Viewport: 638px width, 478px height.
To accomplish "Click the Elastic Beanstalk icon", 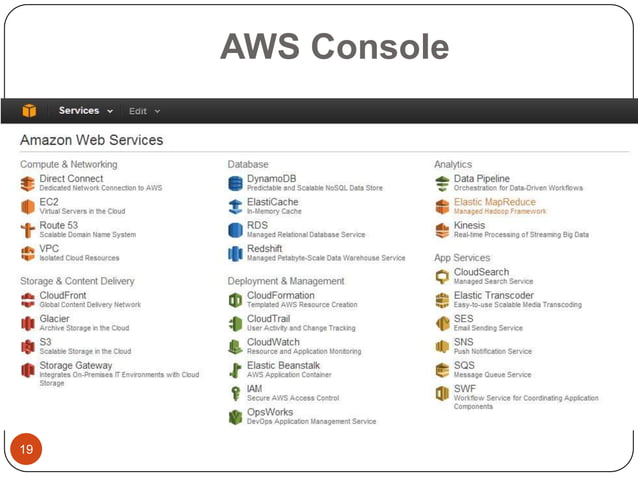I will click(x=235, y=370).
